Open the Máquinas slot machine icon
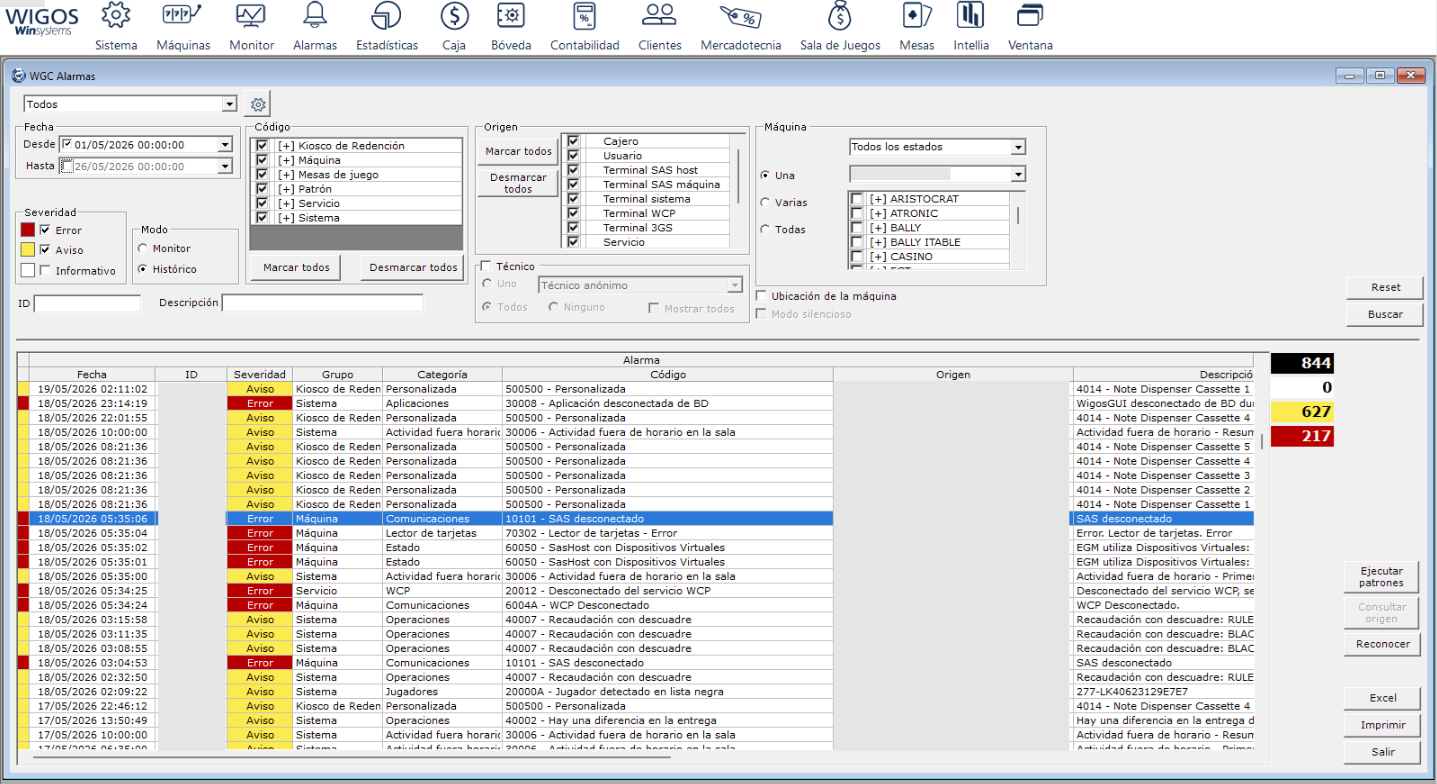 183,15
